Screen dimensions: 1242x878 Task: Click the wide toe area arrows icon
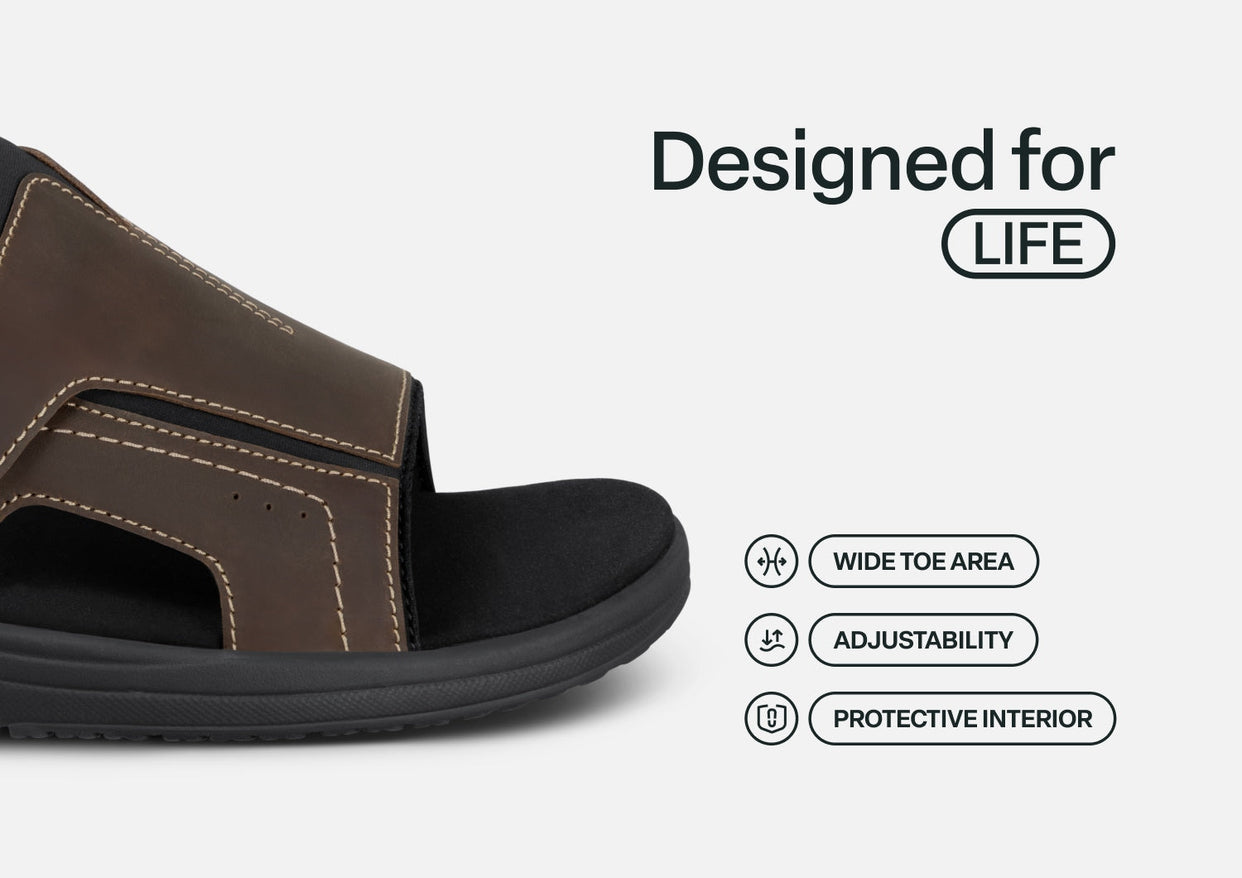point(771,561)
